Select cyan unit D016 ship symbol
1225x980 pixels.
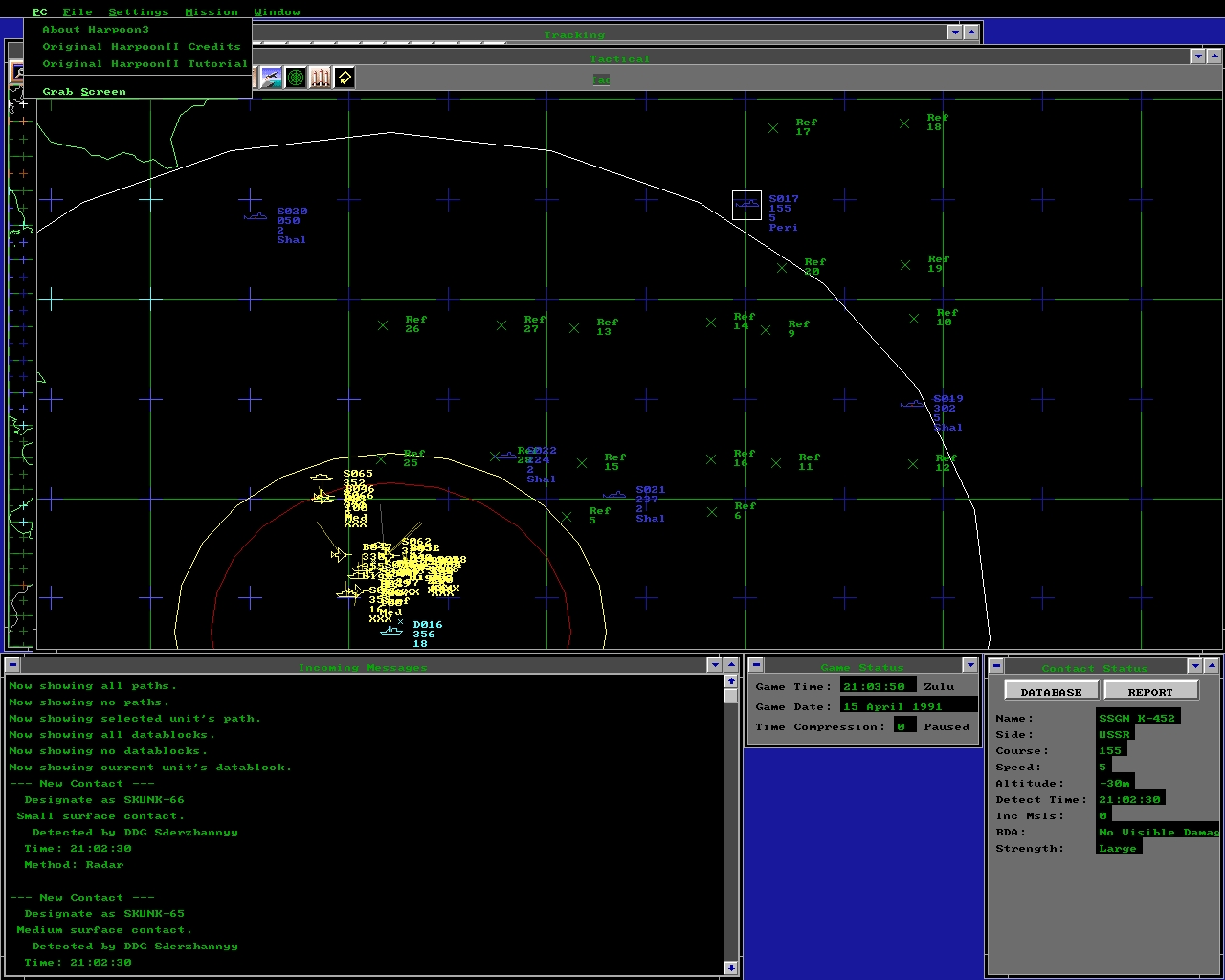coord(390,630)
